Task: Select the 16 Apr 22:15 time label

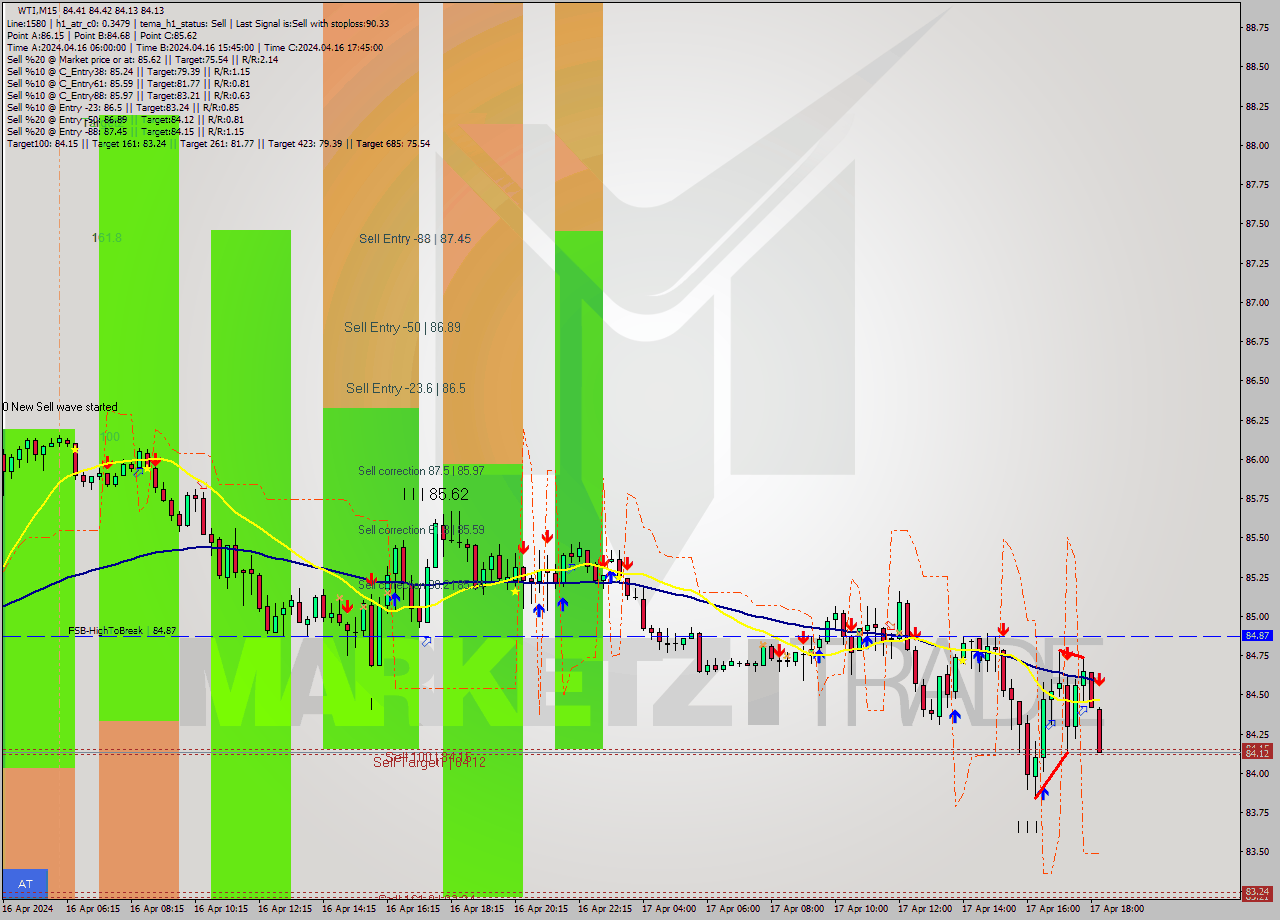Action: (x=605, y=909)
